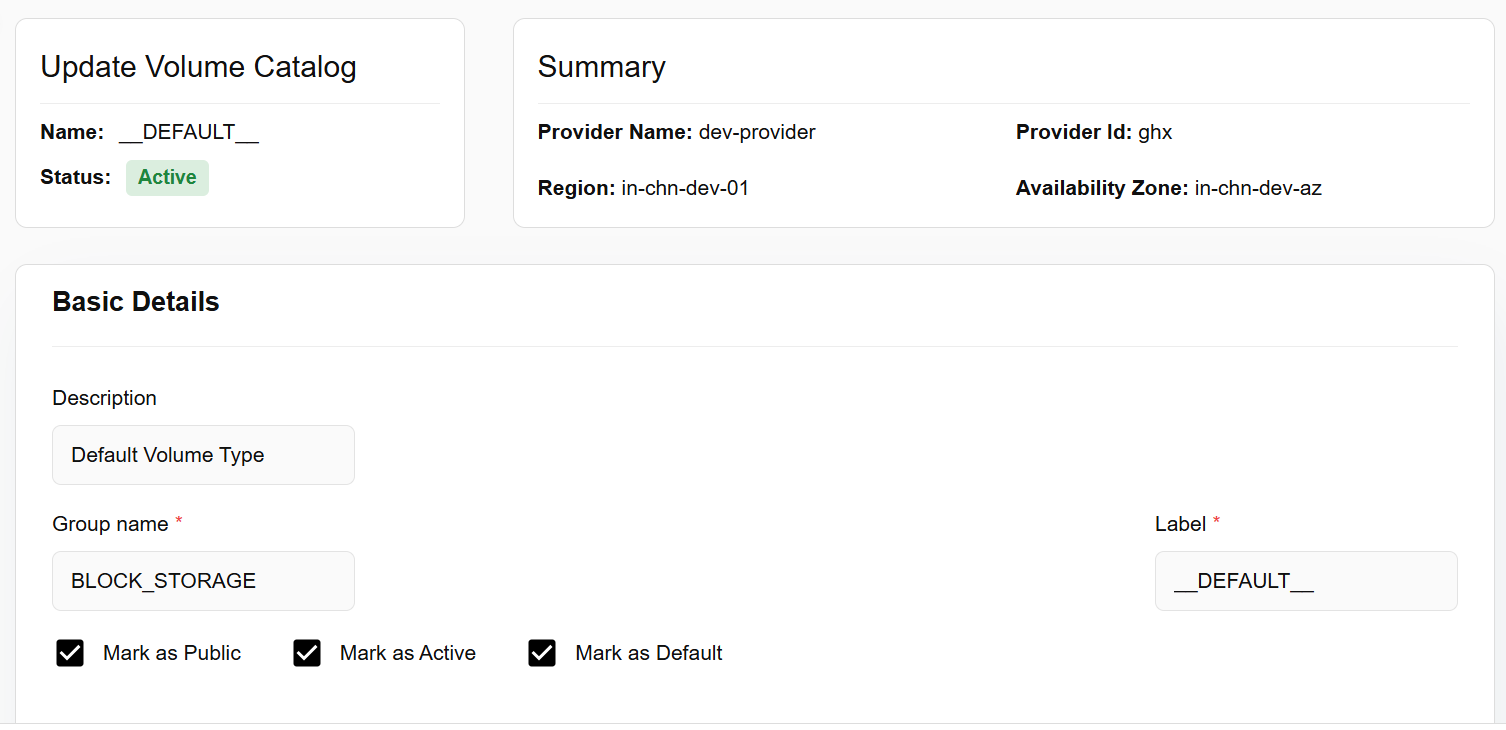Viewport: 1506px width, 730px height.
Task: Select the Label input box on the right
Action: click(1305, 581)
